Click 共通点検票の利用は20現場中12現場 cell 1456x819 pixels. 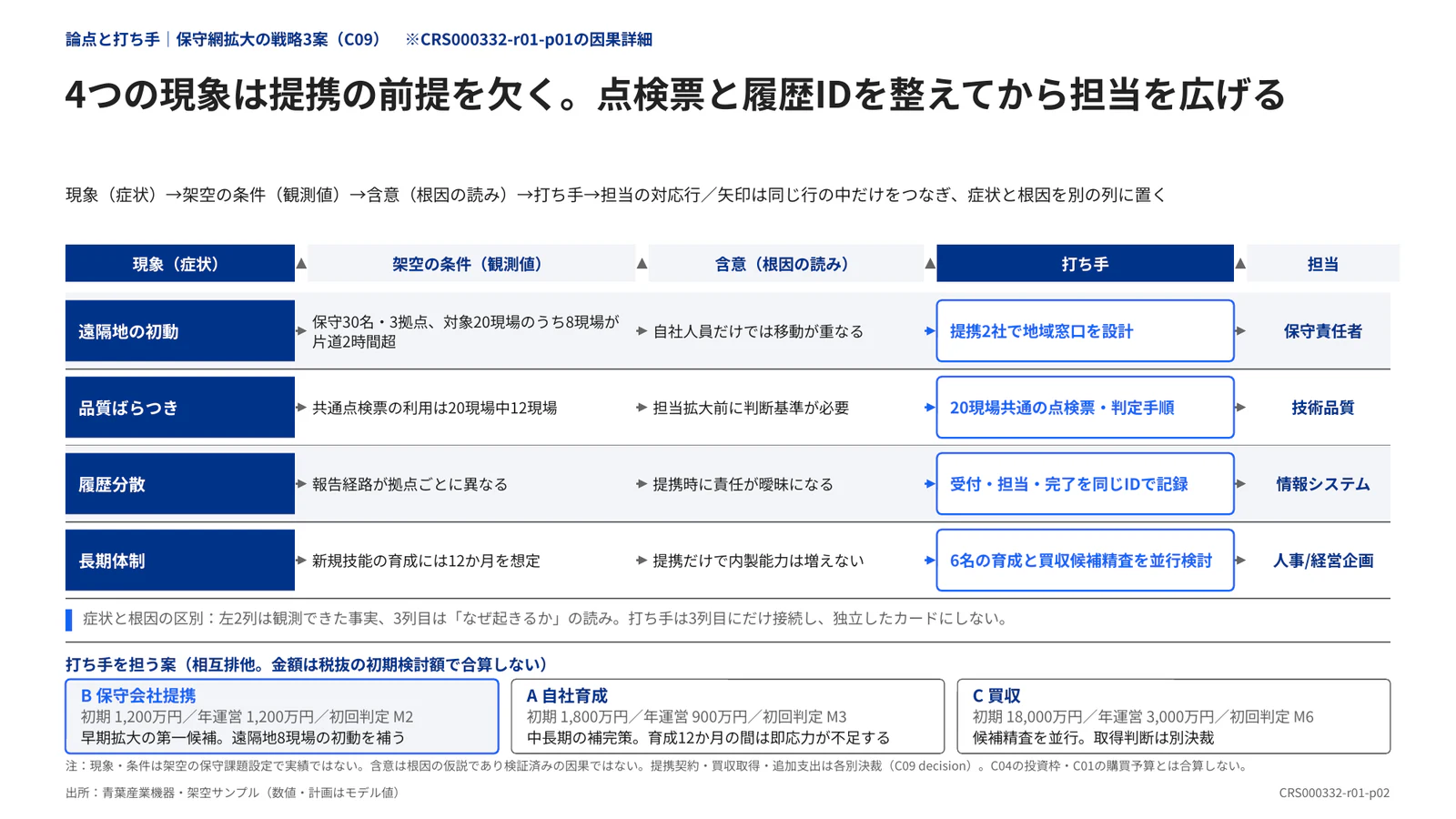coord(434,408)
